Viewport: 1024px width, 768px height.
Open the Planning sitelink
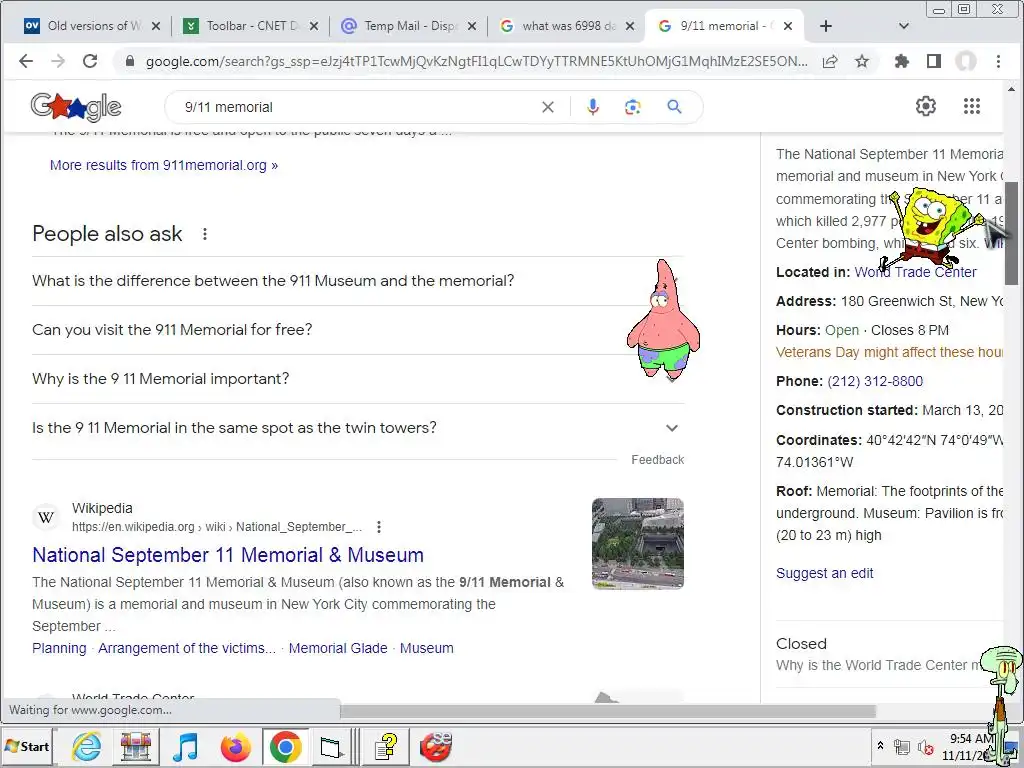tap(59, 648)
